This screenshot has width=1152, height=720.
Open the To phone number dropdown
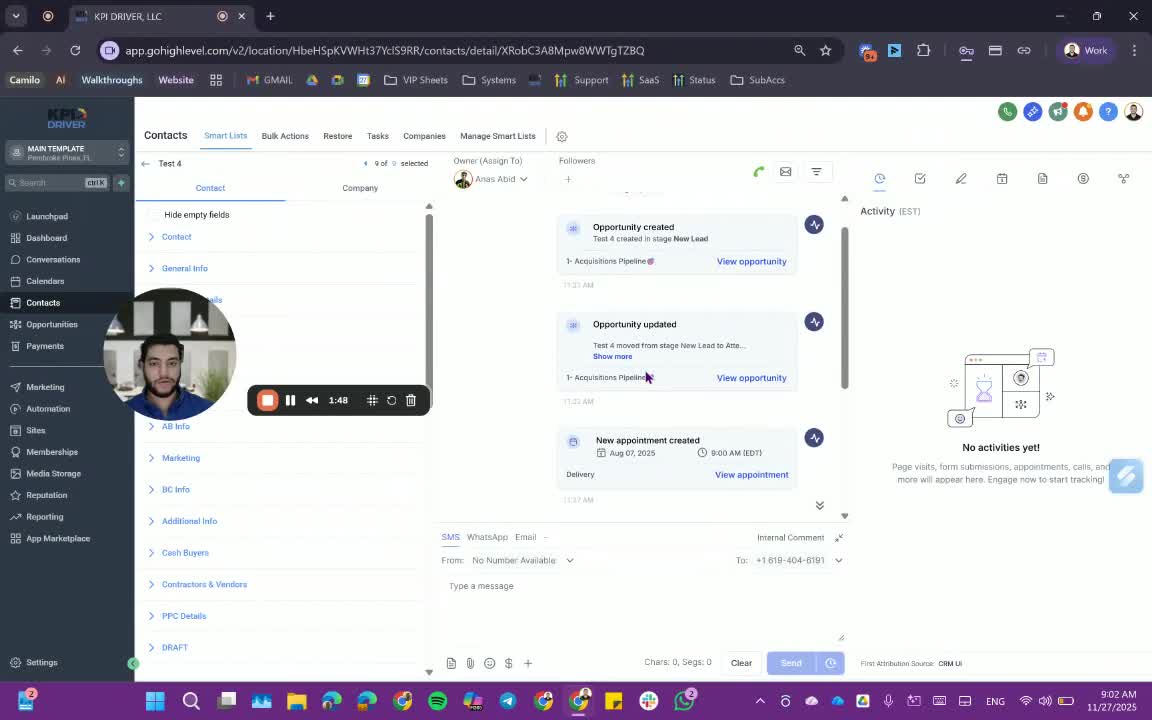tap(799, 561)
